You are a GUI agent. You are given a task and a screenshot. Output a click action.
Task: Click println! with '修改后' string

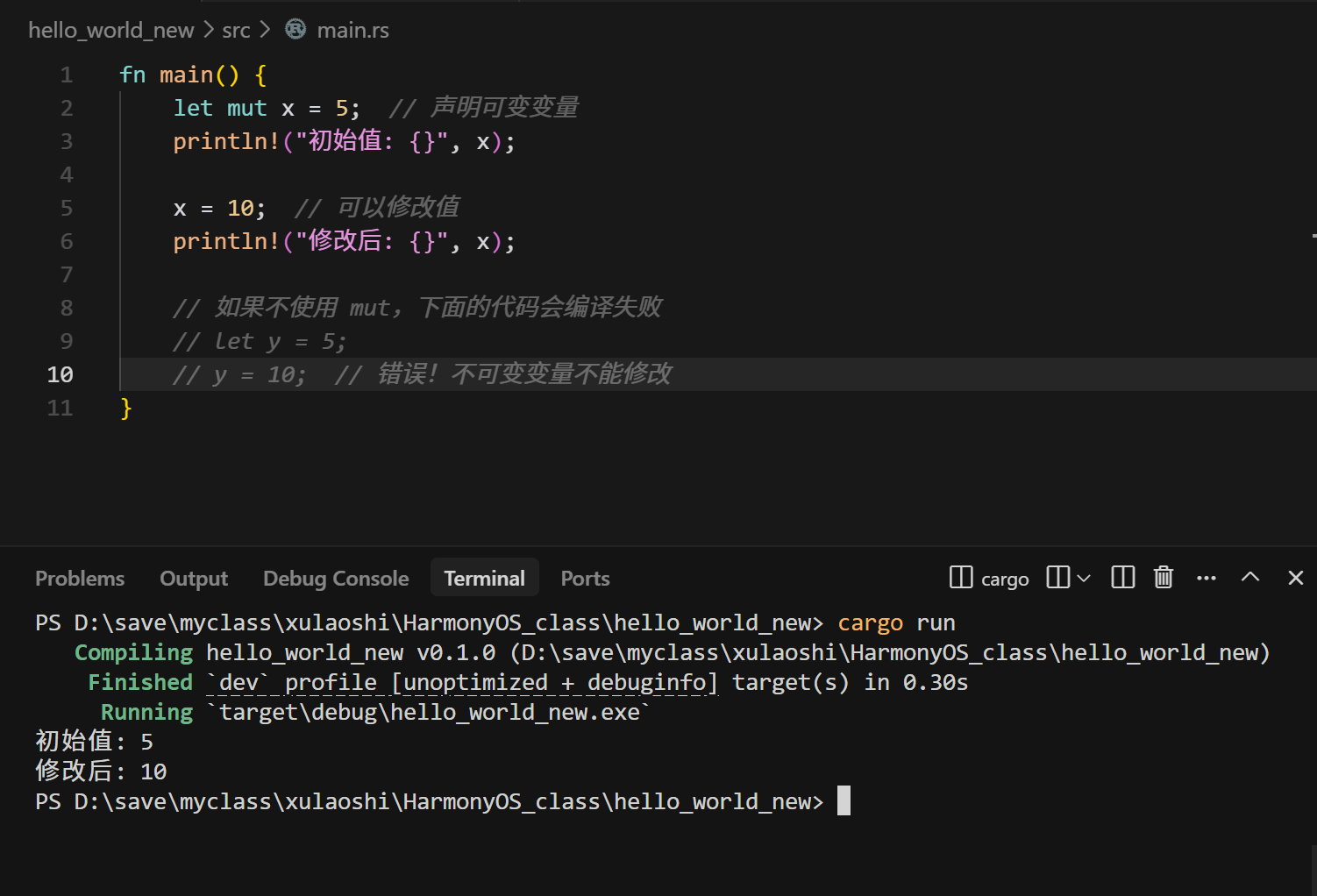pyautogui.click(x=344, y=242)
